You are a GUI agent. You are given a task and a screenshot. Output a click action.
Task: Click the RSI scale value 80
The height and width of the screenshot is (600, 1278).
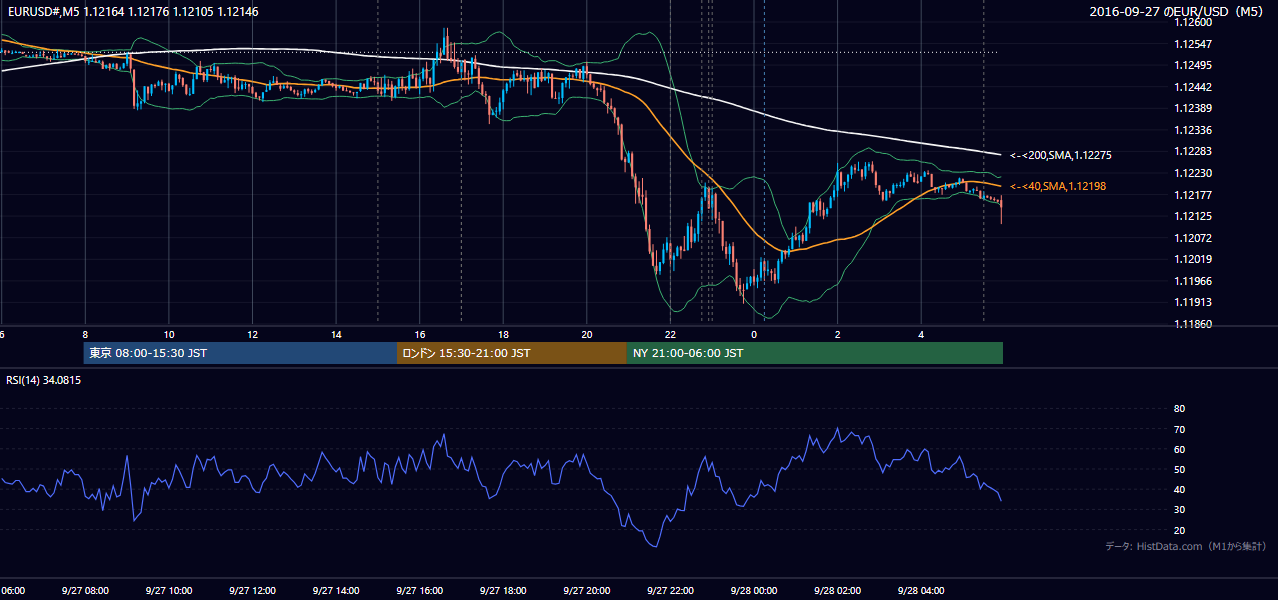click(x=1179, y=409)
